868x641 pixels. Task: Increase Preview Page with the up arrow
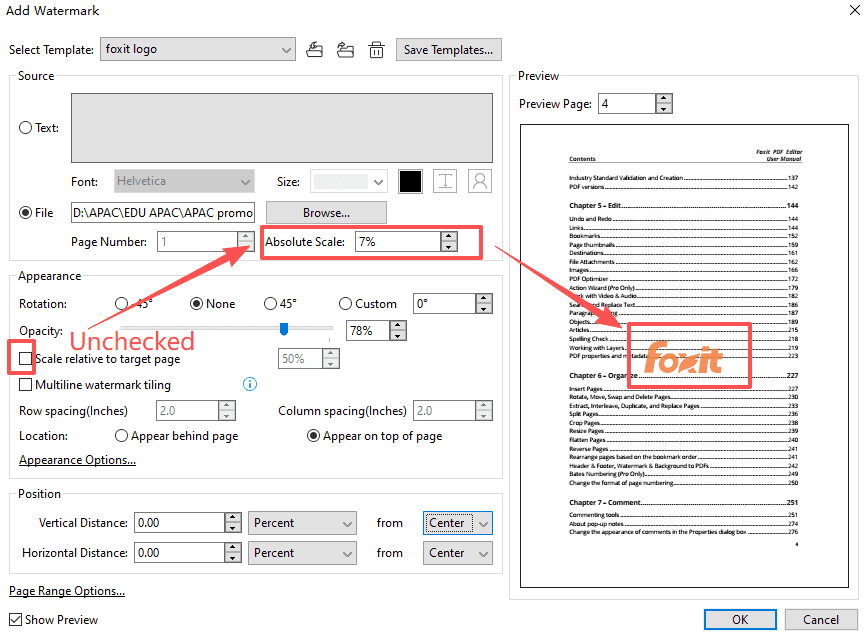(664, 99)
